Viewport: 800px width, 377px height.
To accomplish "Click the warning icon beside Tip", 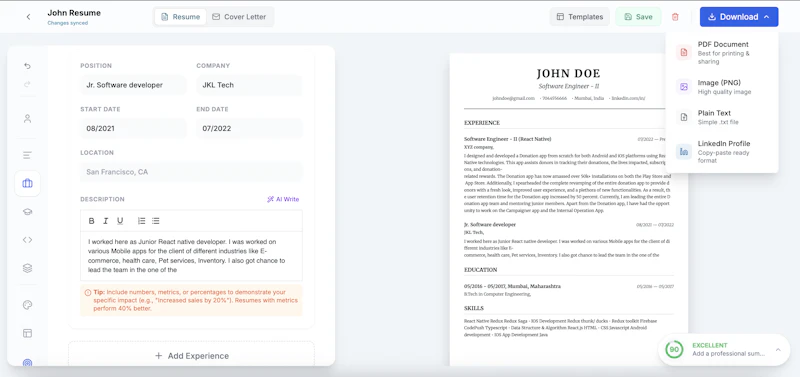I will (87, 292).
